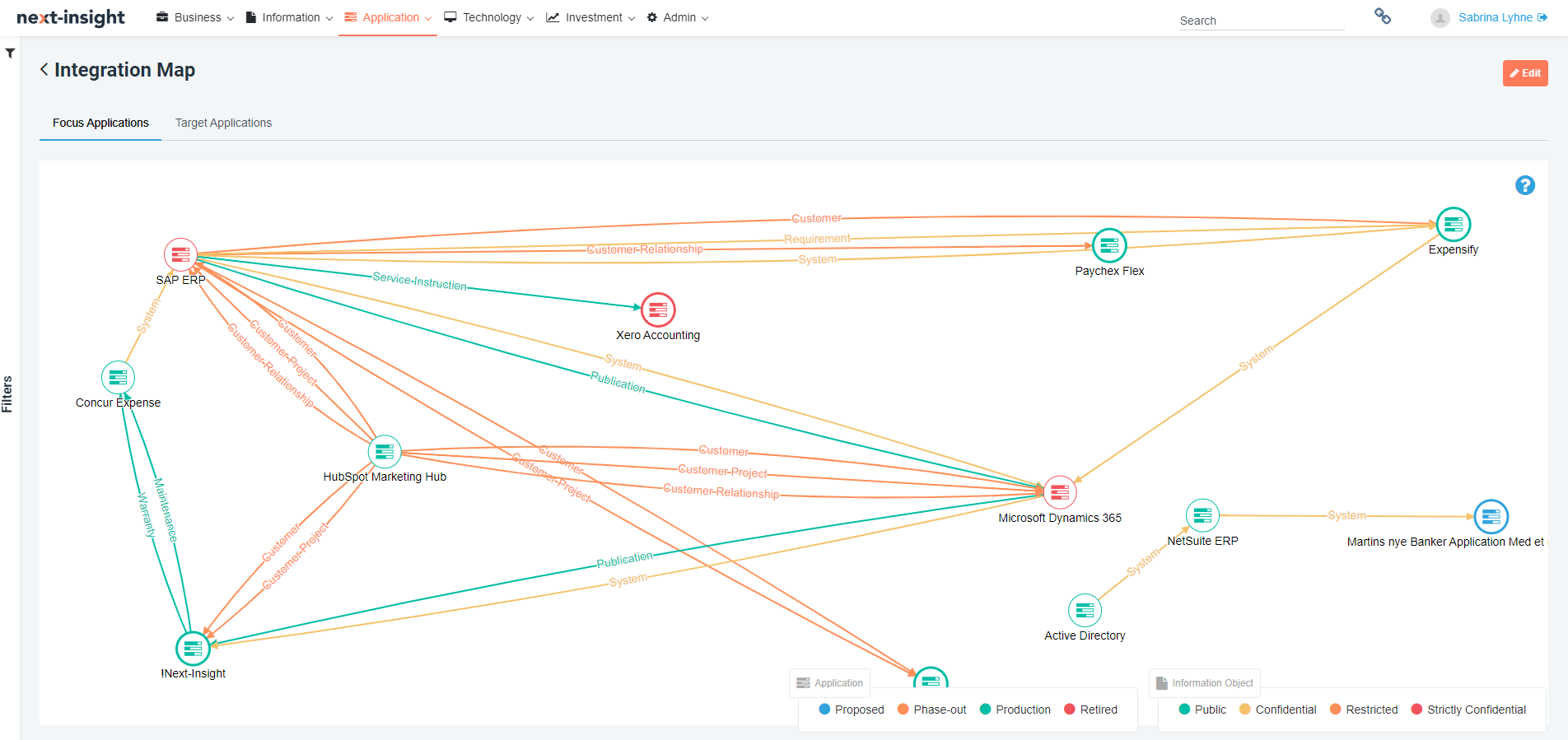Open the Information menu dropdown
Image resolution: width=1568 pixels, height=740 pixels.
(x=289, y=17)
